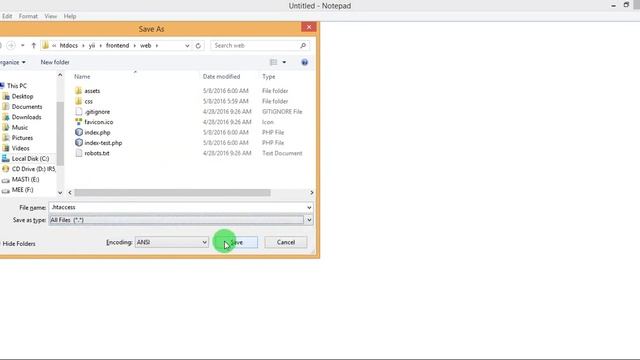This screenshot has height=360, width=640.
Task: Click the Forward navigation arrow
Action: coord(11,45)
